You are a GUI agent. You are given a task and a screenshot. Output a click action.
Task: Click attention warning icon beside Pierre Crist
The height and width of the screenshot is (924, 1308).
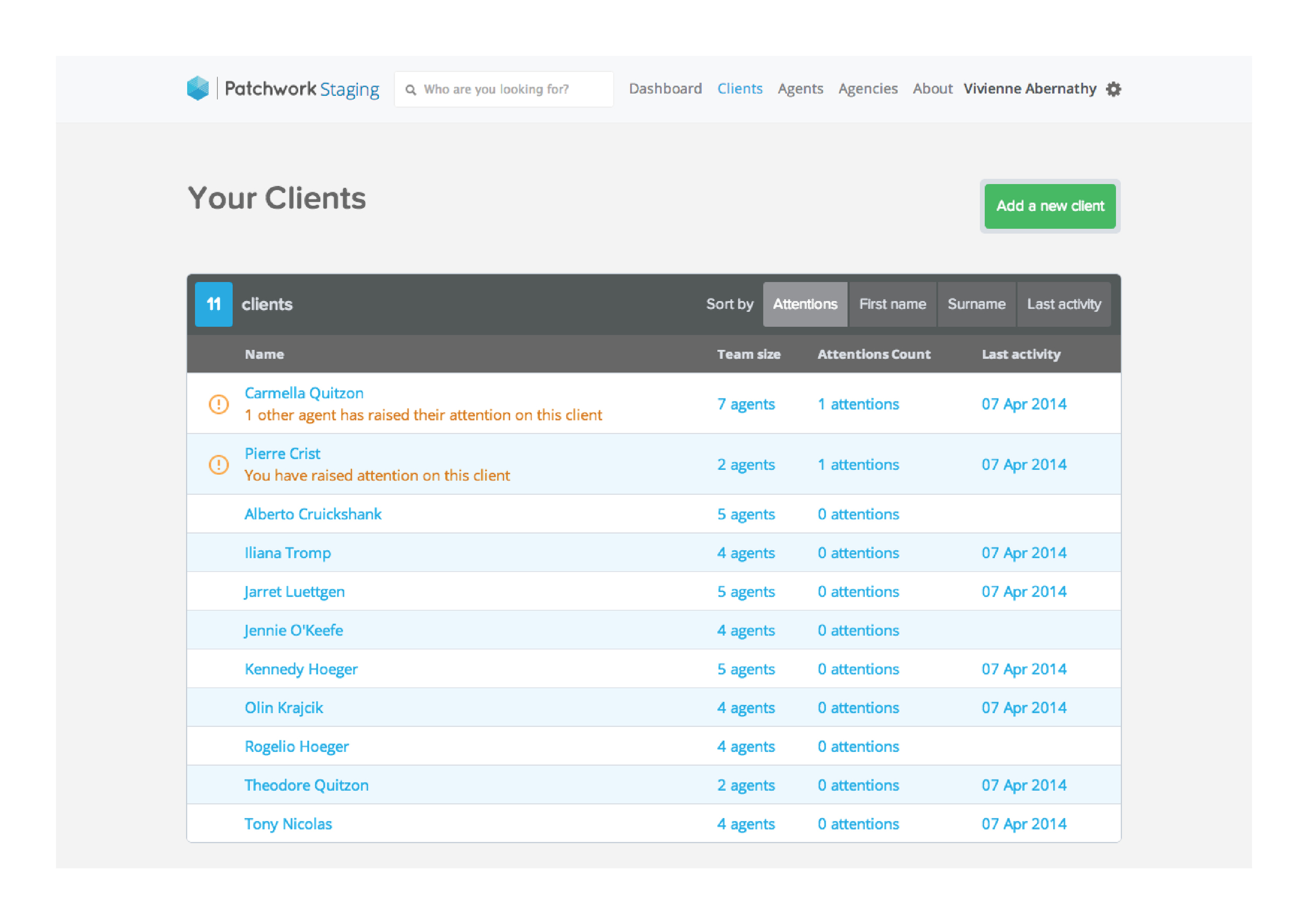218,464
